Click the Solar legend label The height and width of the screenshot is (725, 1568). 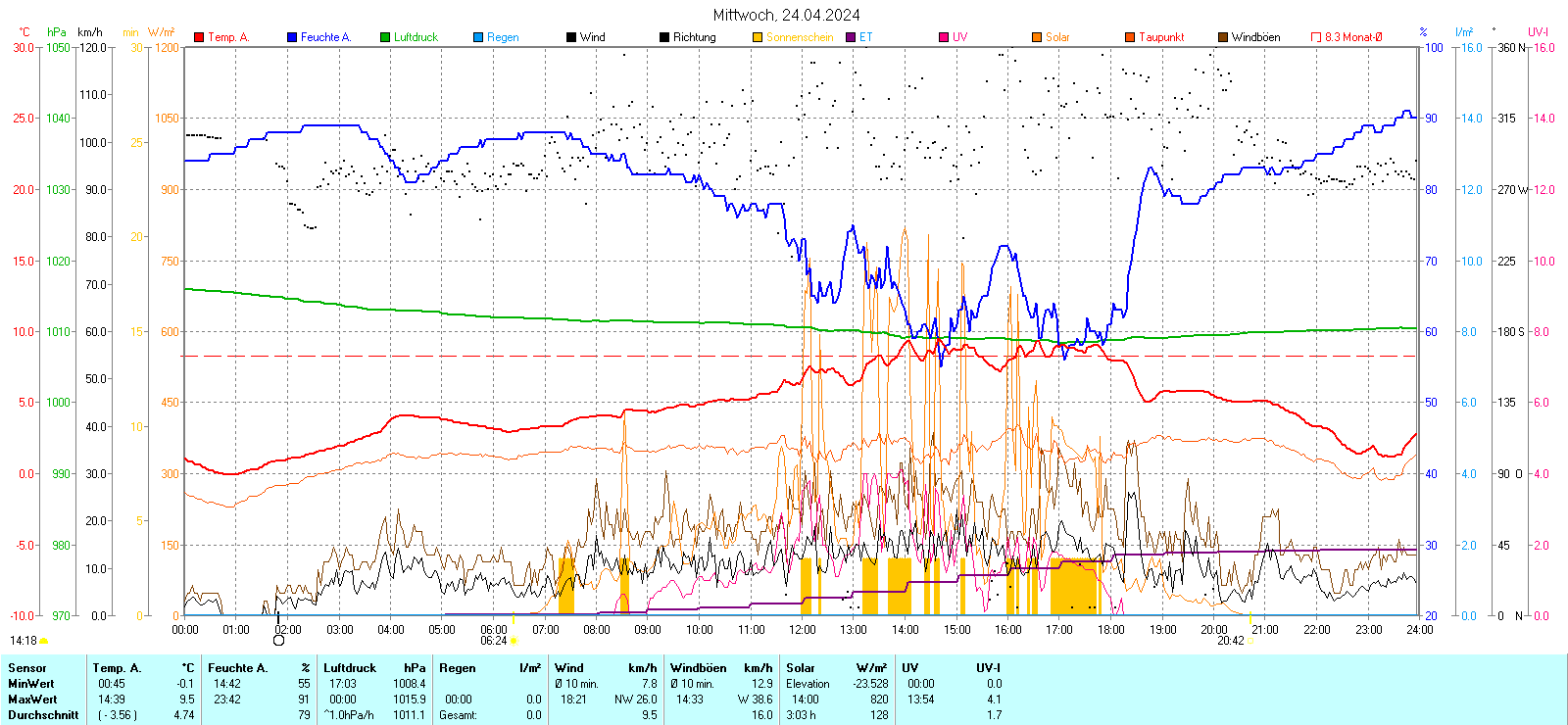point(1057,37)
